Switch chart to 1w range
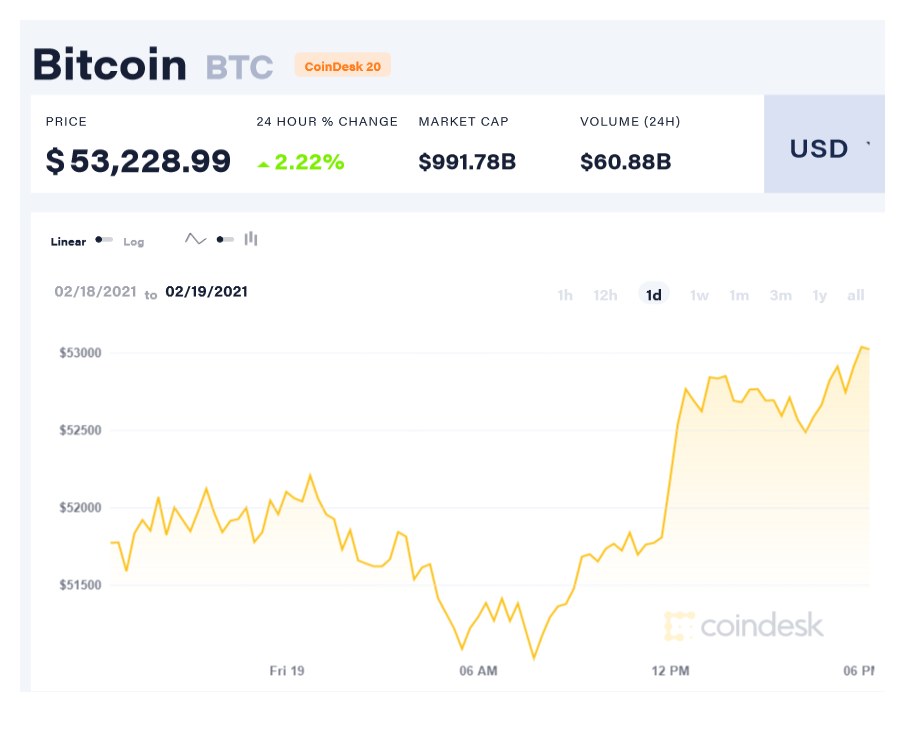 click(x=699, y=295)
